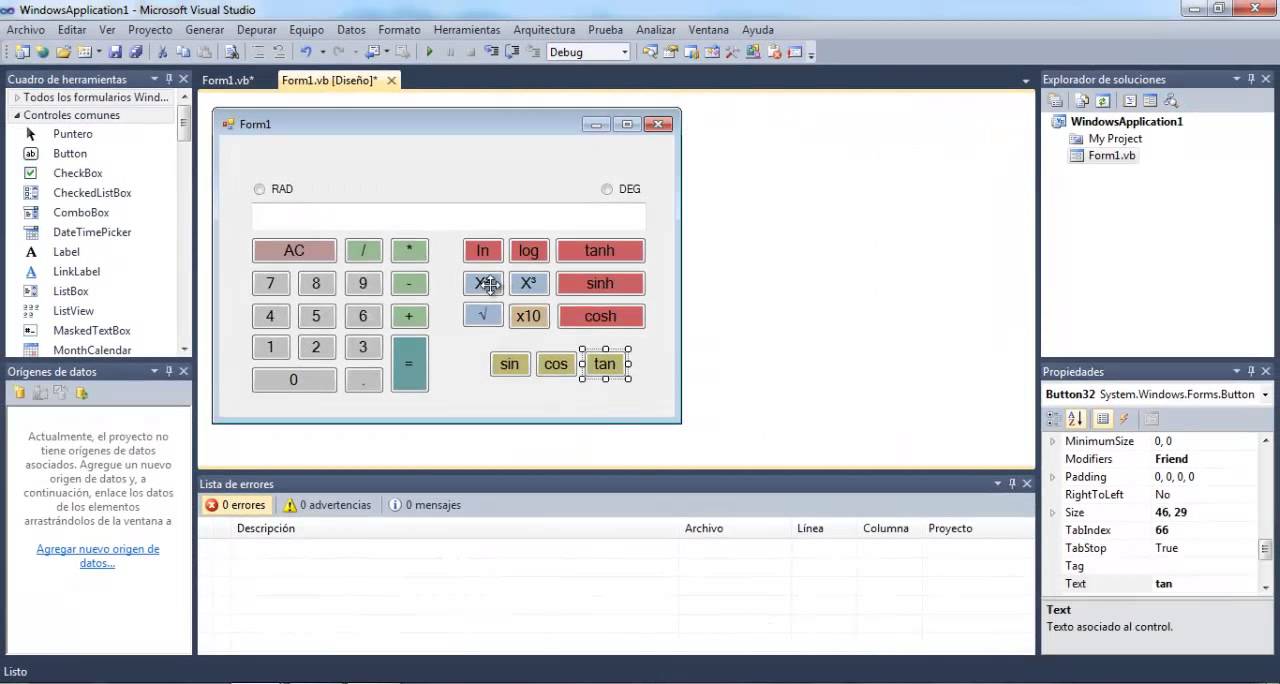Pin the Cuadro de herramientas panel
Screen dimensions: 1280x684
point(169,79)
